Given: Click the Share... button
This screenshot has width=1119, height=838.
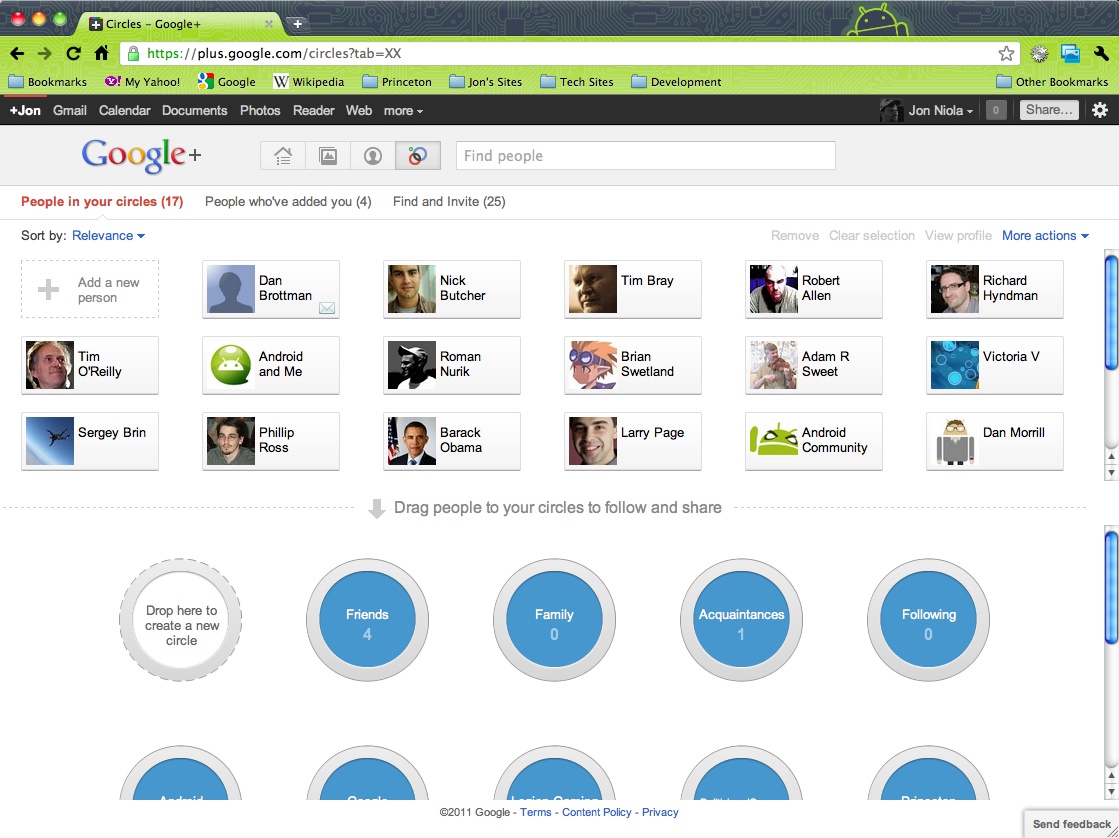Looking at the screenshot, I should 1049,110.
